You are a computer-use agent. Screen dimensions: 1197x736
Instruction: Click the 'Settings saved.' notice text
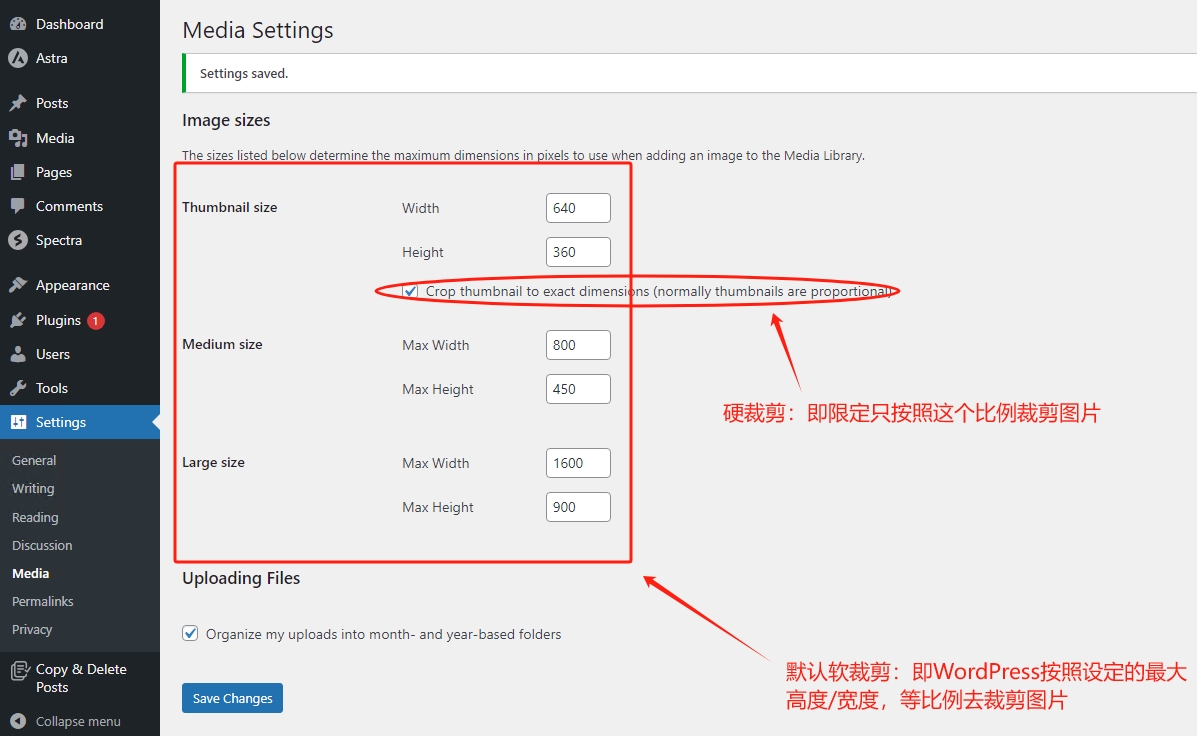click(x=244, y=73)
